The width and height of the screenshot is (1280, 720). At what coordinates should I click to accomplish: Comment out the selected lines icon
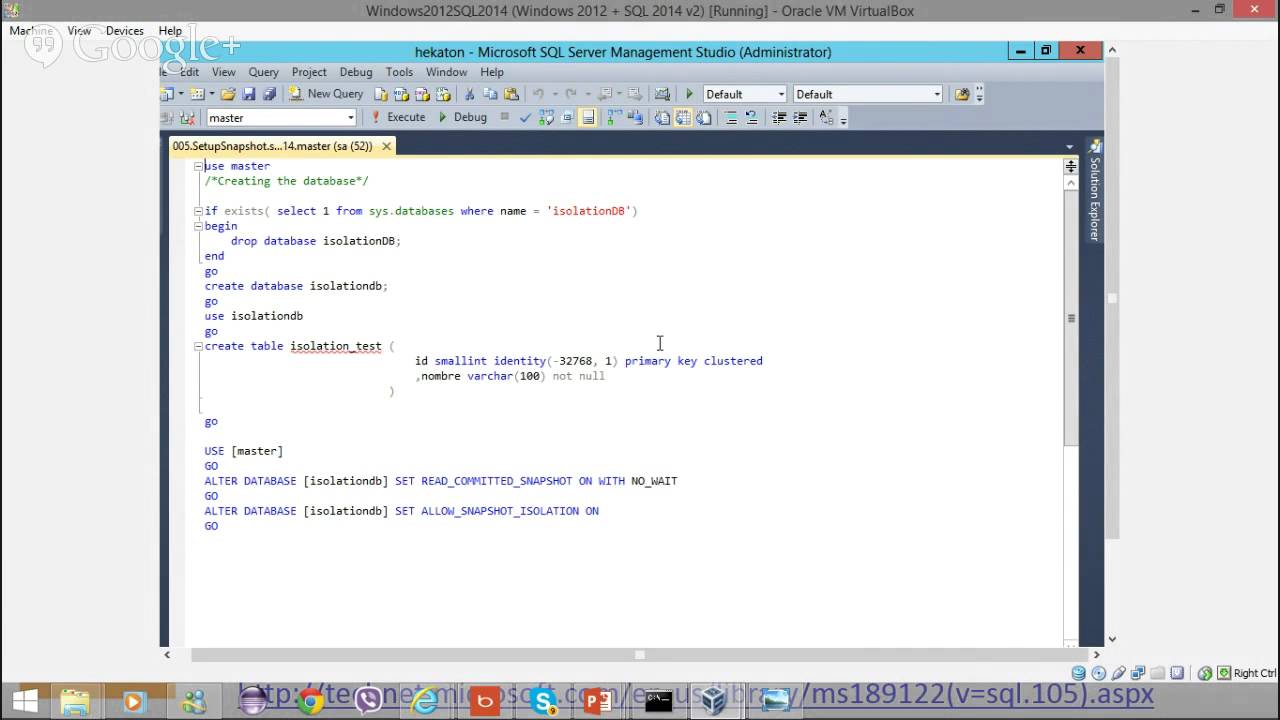[731, 117]
